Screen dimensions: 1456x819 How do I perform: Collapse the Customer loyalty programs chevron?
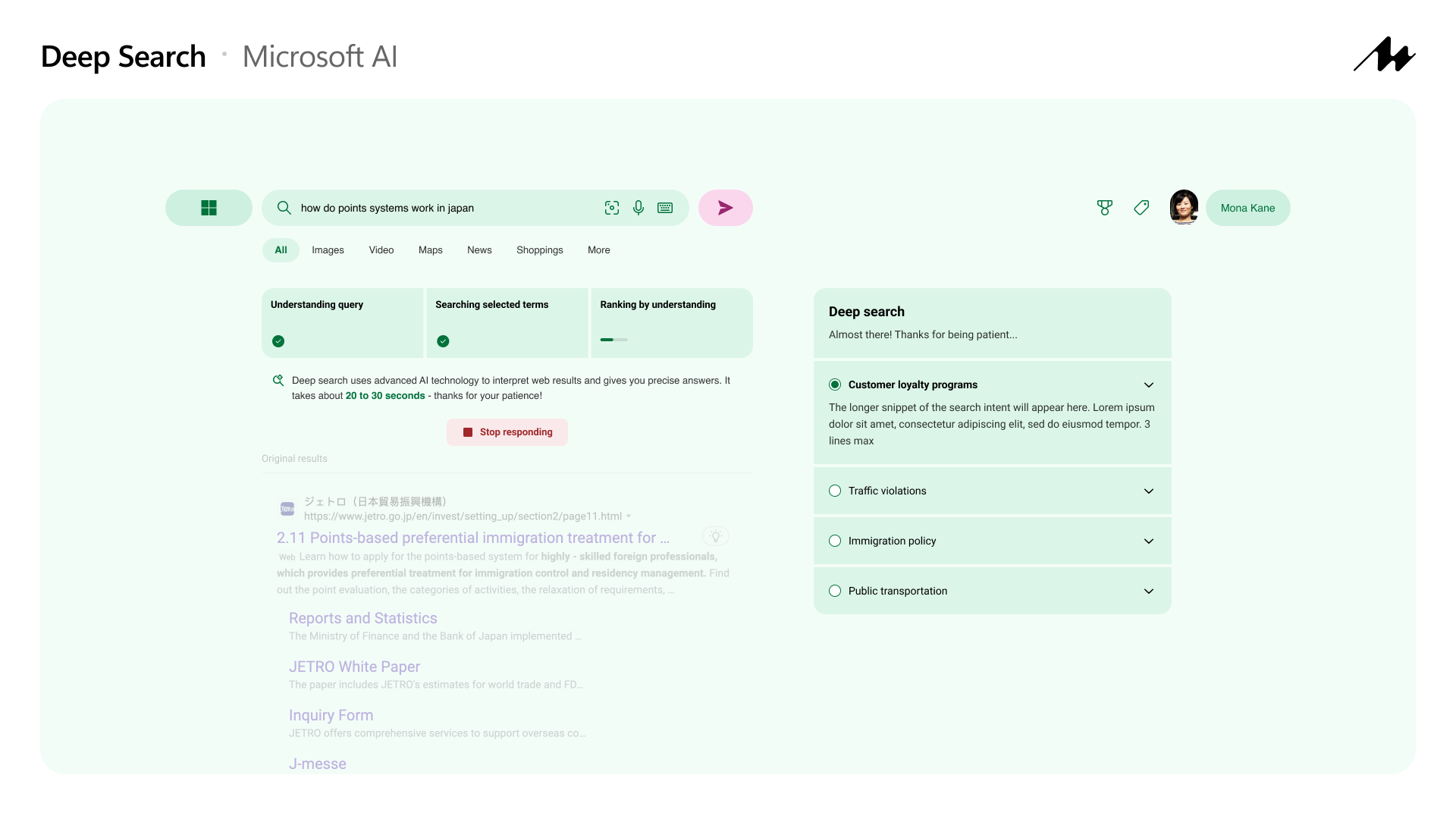(1148, 385)
